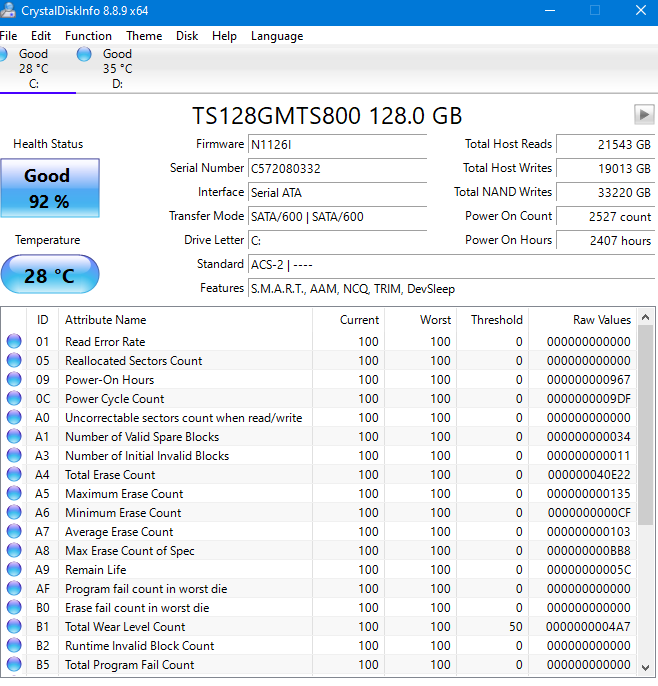658x686 pixels.
Task: Open the File menu
Action: (8, 36)
